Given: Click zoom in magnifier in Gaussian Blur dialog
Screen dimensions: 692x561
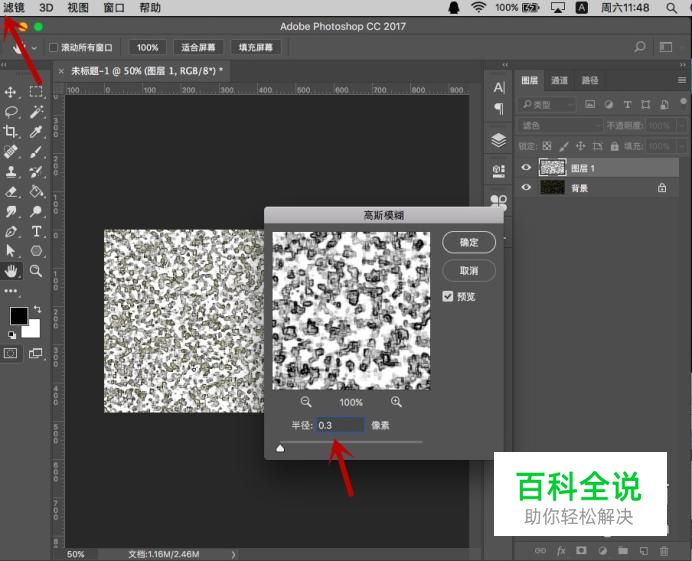Looking at the screenshot, I should [397, 402].
